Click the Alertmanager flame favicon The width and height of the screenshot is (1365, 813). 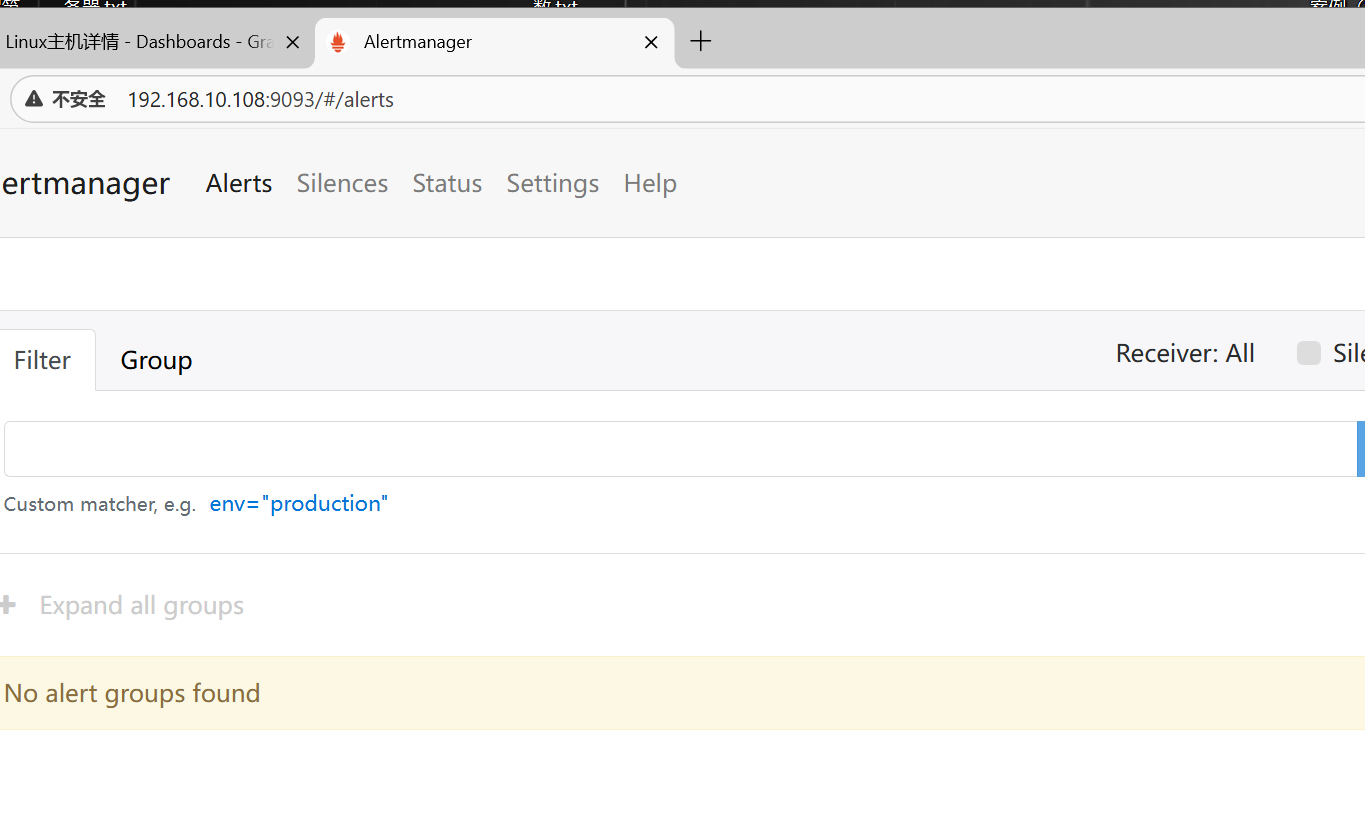point(338,42)
